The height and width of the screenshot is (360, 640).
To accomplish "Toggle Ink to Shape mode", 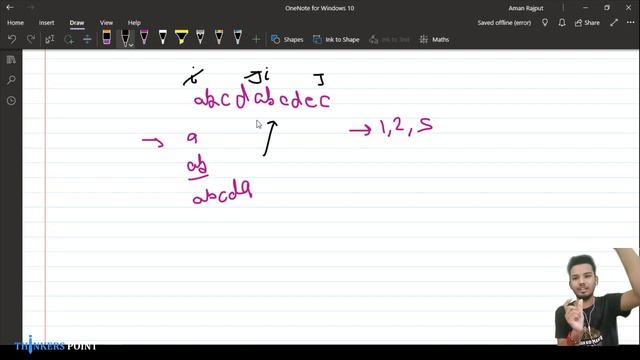I will click(336, 40).
